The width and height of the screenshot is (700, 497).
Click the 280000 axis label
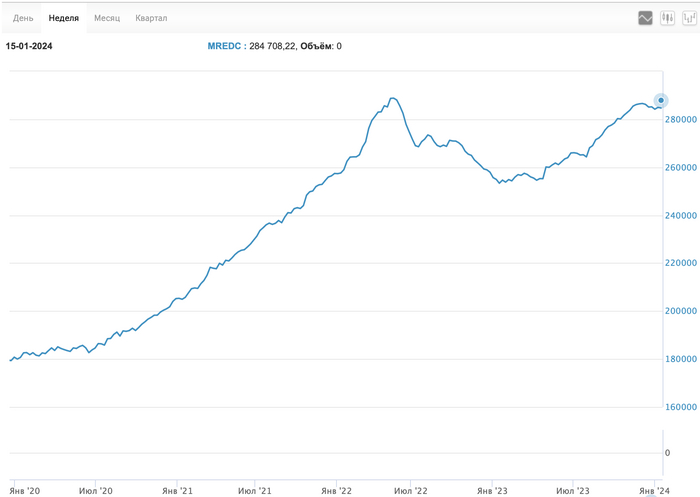pyautogui.click(x=680, y=120)
